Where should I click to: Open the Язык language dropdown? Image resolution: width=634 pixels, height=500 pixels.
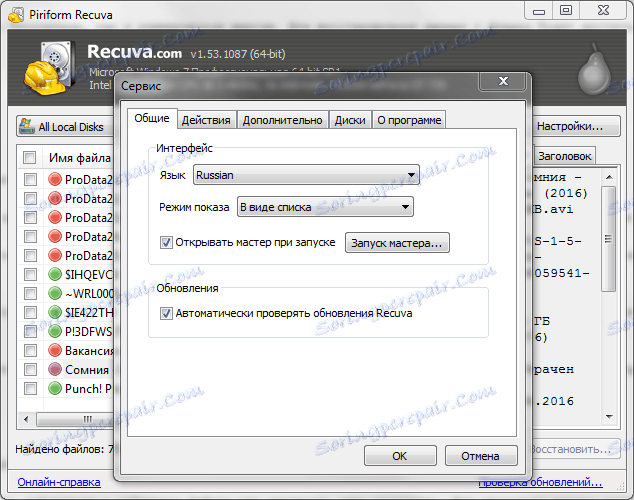pyautogui.click(x=306, y=175)
